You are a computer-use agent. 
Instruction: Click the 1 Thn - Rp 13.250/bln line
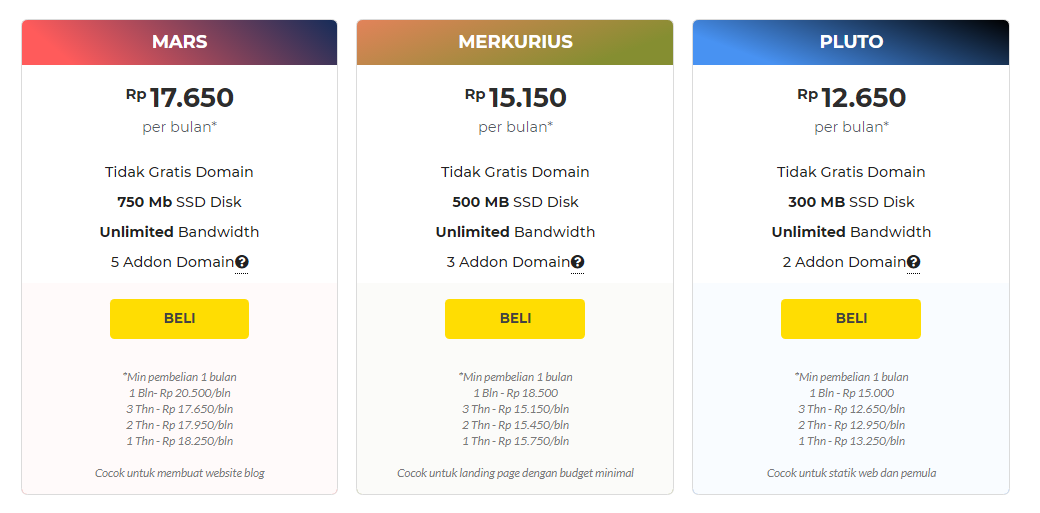pyautogui.click(x=852, y=441)
